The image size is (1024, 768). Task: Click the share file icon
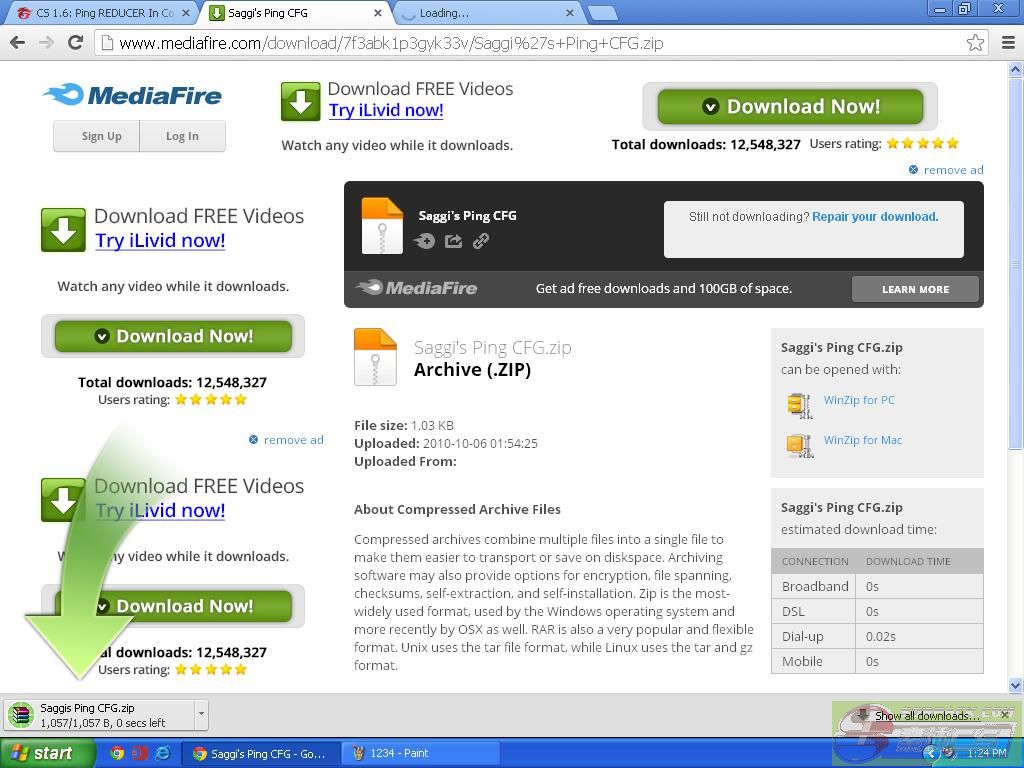(x=453, y=241)
